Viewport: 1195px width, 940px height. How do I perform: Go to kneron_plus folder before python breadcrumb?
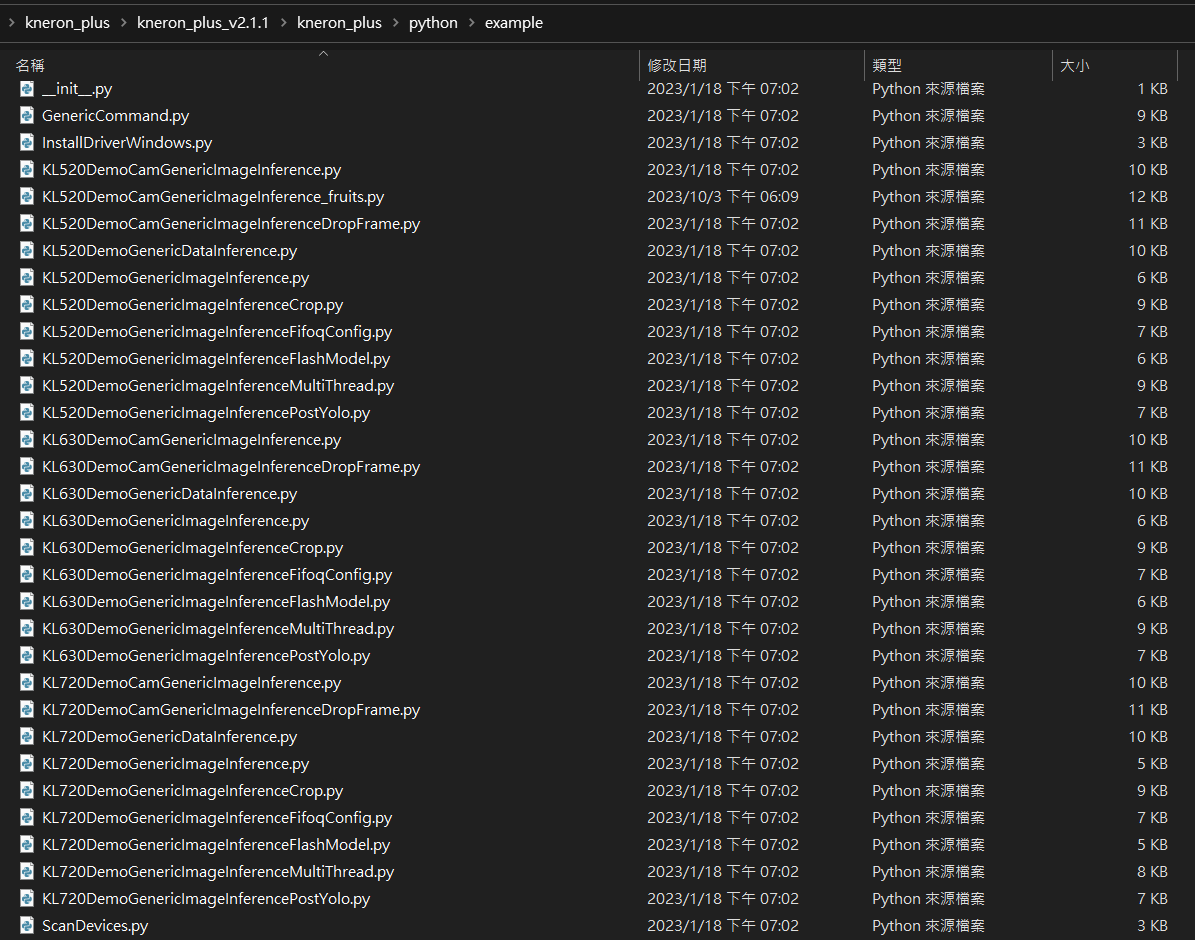pyautogui.click(x=339, y=23)
